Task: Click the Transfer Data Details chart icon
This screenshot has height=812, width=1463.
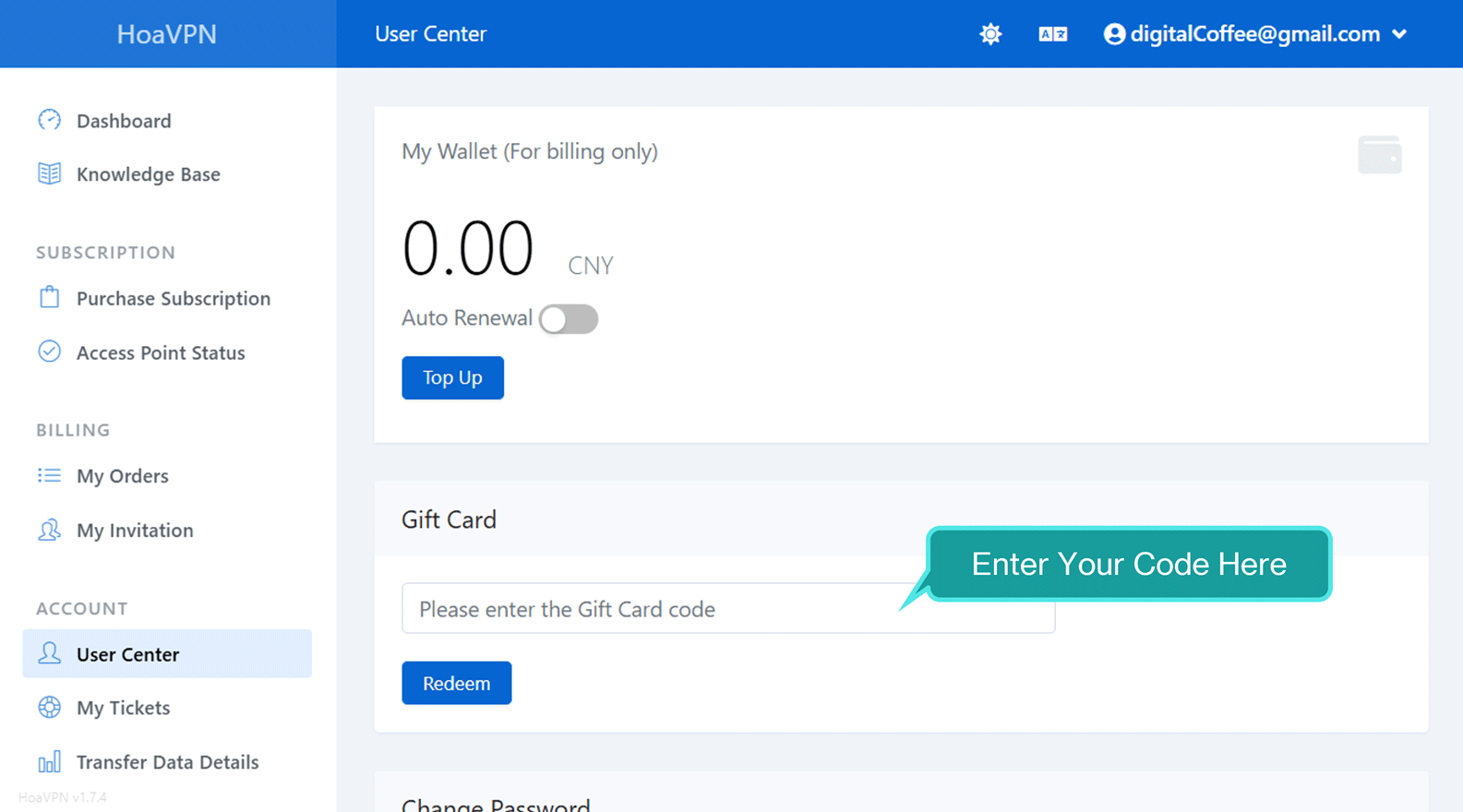Action: [x=50, y=761]
